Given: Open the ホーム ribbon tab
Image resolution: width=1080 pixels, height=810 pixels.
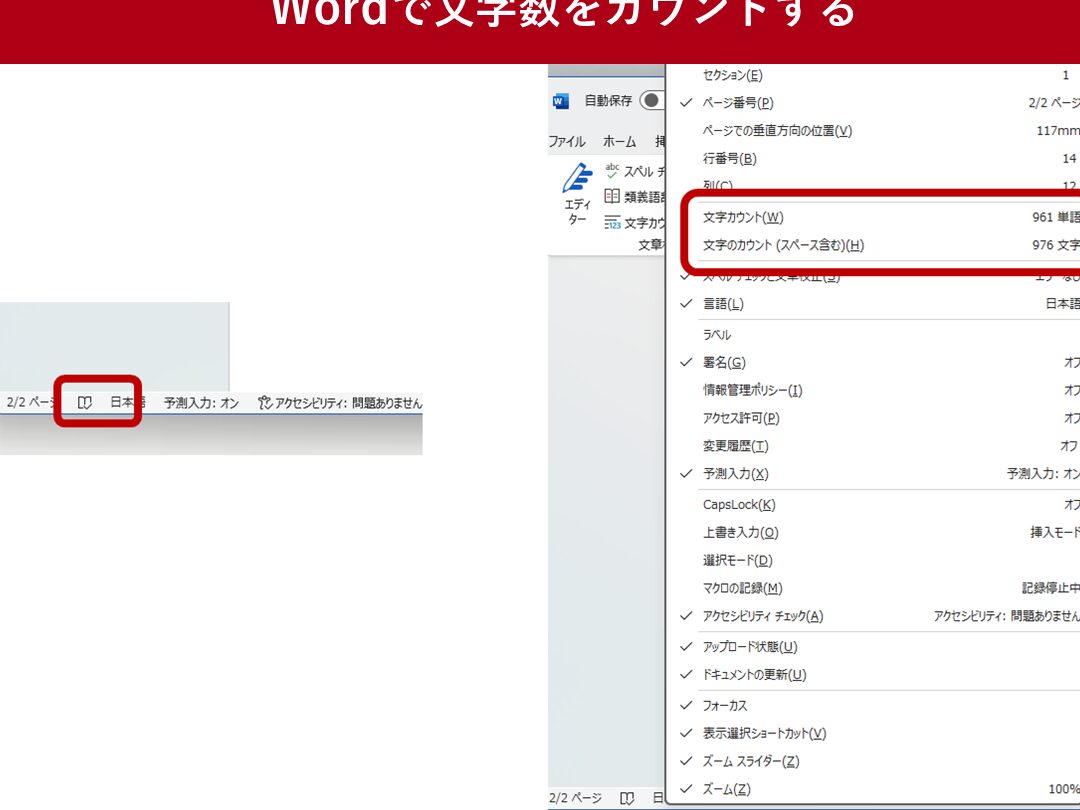Looking at the screenshot, I should coord(619,141).
